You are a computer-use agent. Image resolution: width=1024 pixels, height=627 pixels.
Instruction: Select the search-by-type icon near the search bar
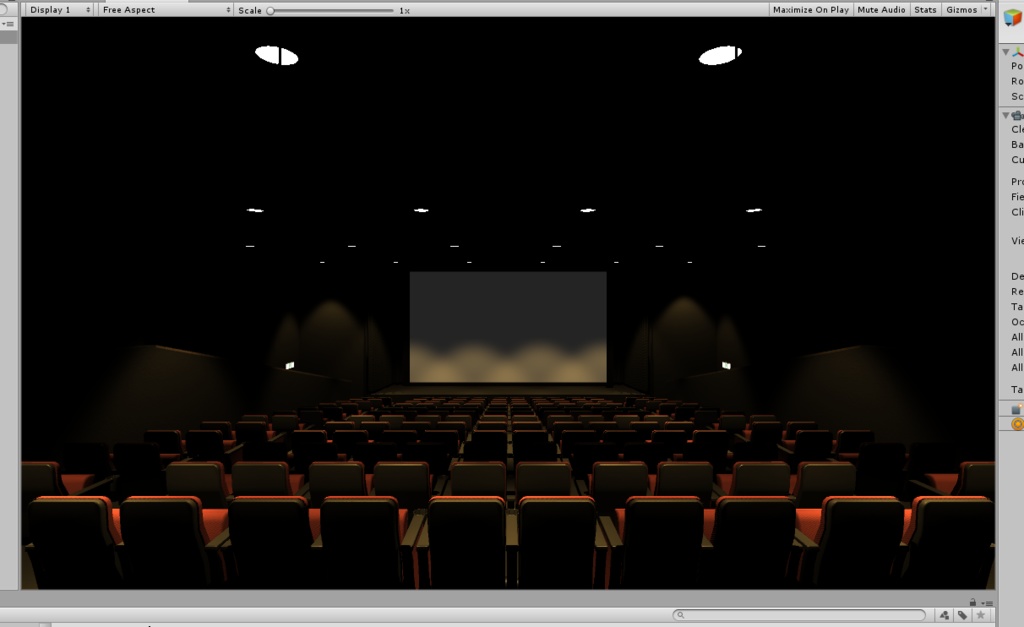[x=943, y=616]
